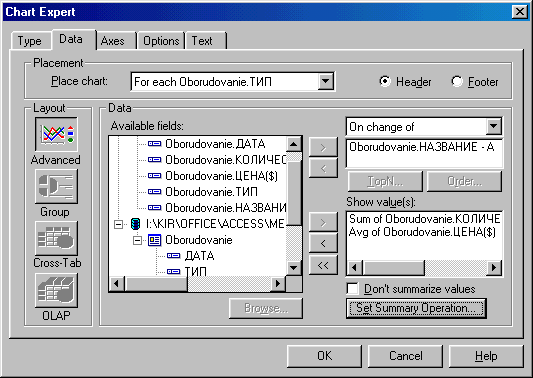The width and height of the screenshot is (533, 378).
Task: Select Avg of Oborudovanie.ЦЕНА($) in Show values
Action: (x=423, y=232)
